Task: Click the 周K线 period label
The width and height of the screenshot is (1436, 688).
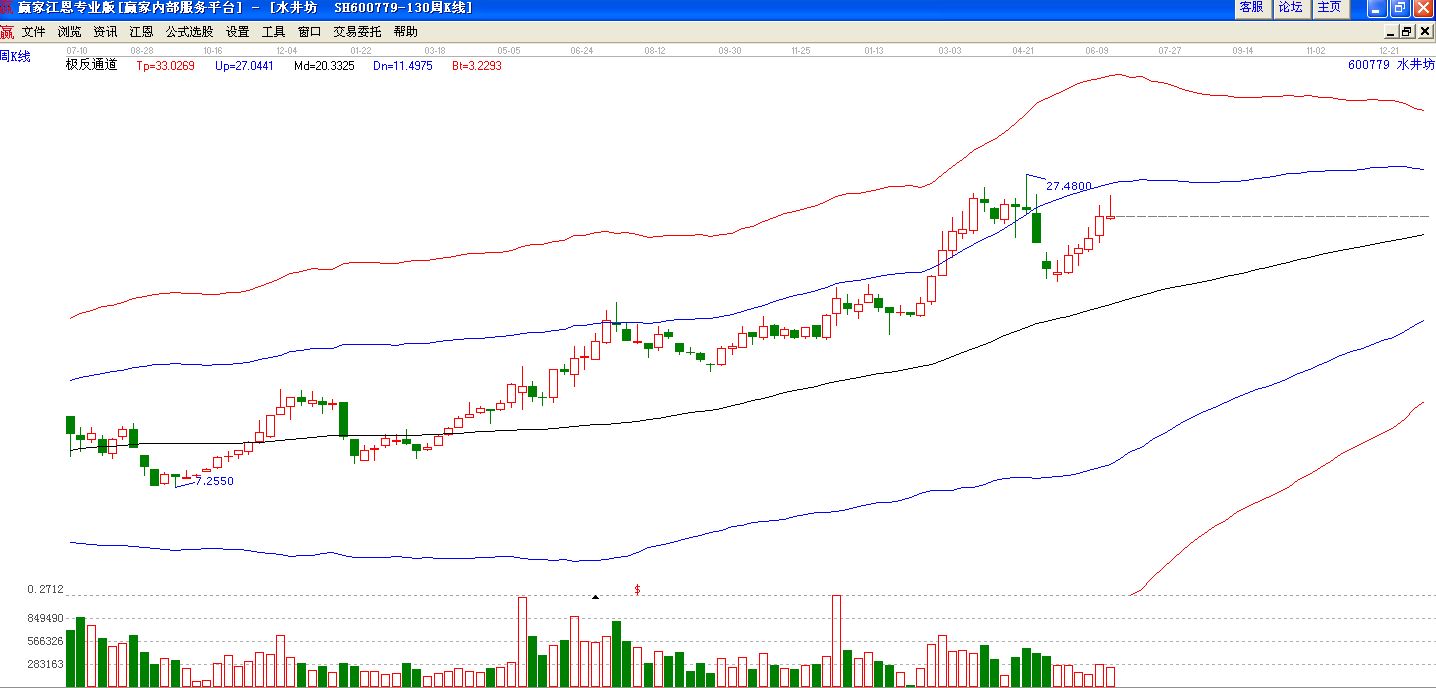Action: 15,57
